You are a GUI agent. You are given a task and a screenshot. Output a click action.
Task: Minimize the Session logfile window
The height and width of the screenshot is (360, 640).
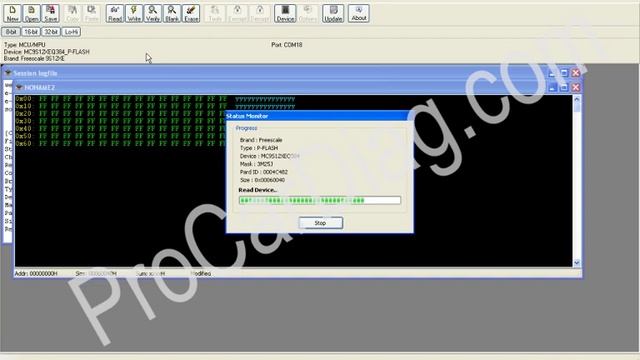pos(552,73)
